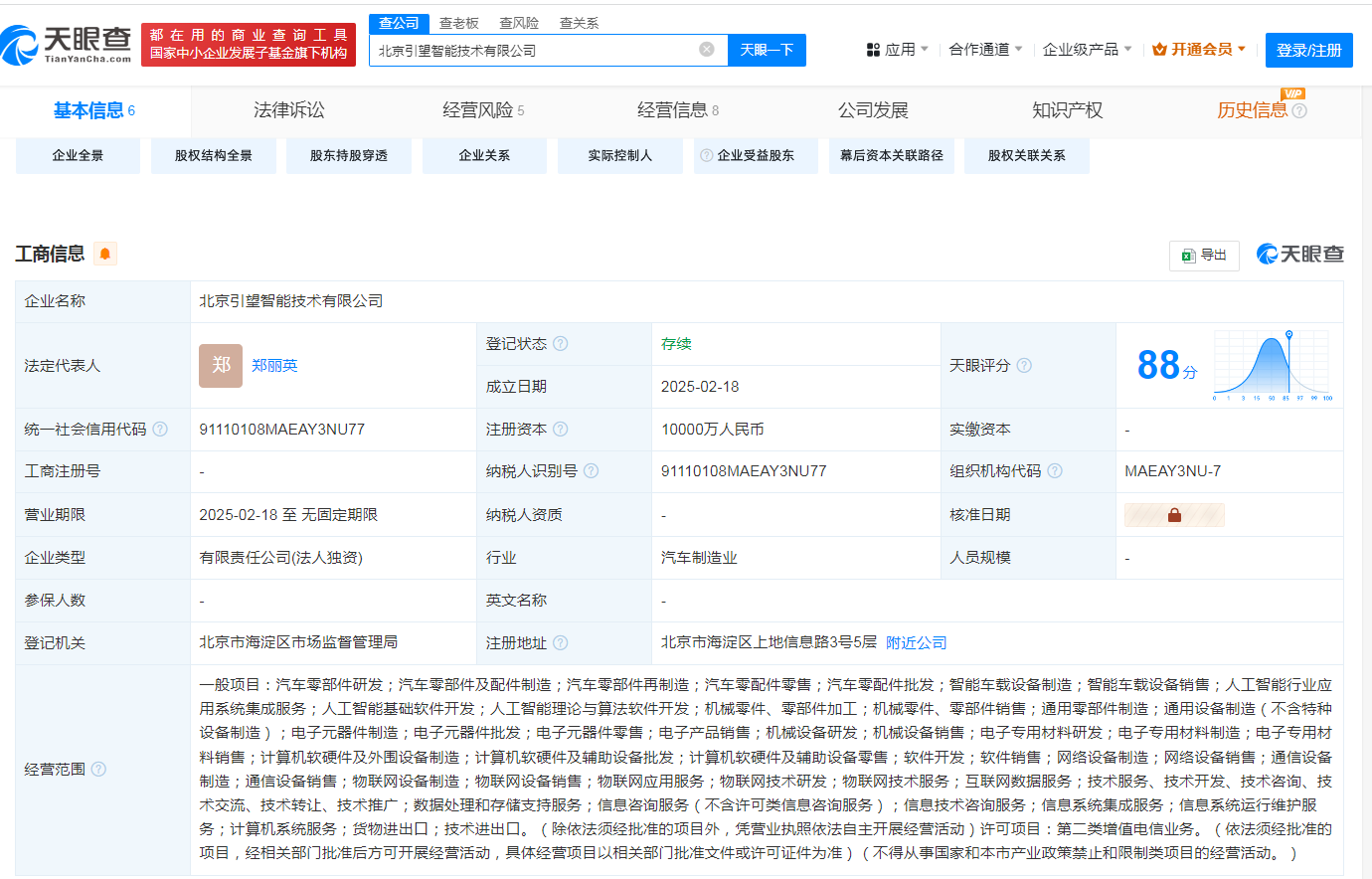Click the TianYanCha logo
The height and width of the screenshot is (879, 1372).
pos(67,45)
